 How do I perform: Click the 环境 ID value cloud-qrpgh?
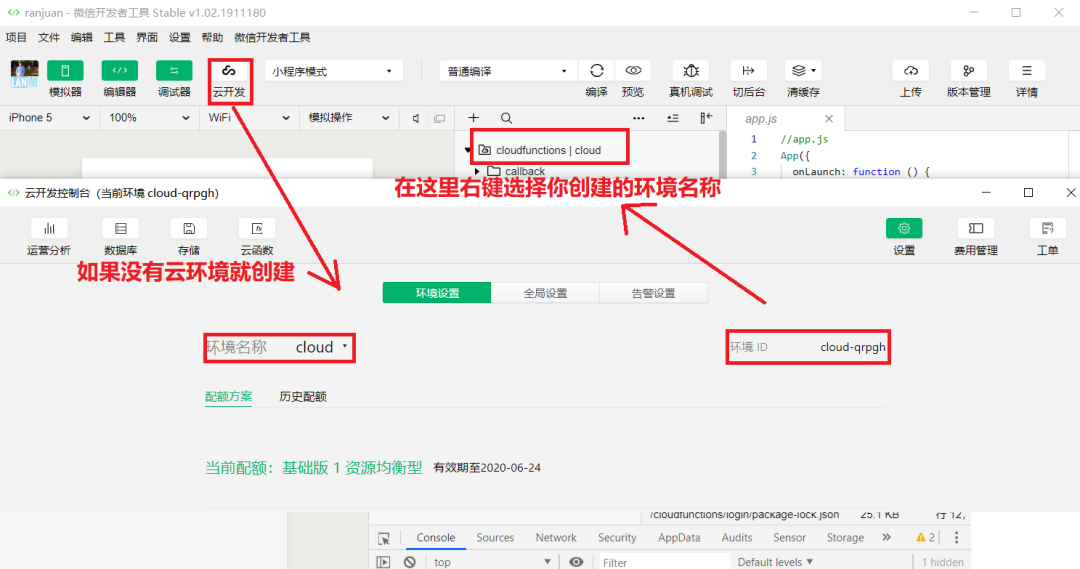tap(853, 347)
